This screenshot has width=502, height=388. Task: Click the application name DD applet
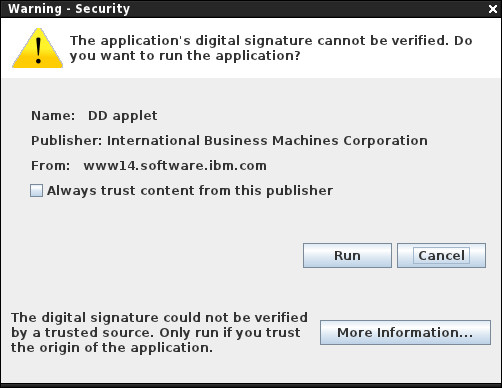click(x=122, y=116)
